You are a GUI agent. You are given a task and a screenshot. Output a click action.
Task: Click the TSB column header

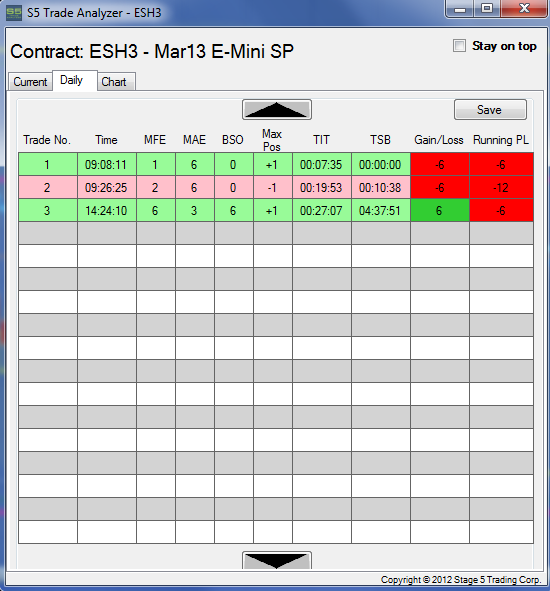[380, 140]
